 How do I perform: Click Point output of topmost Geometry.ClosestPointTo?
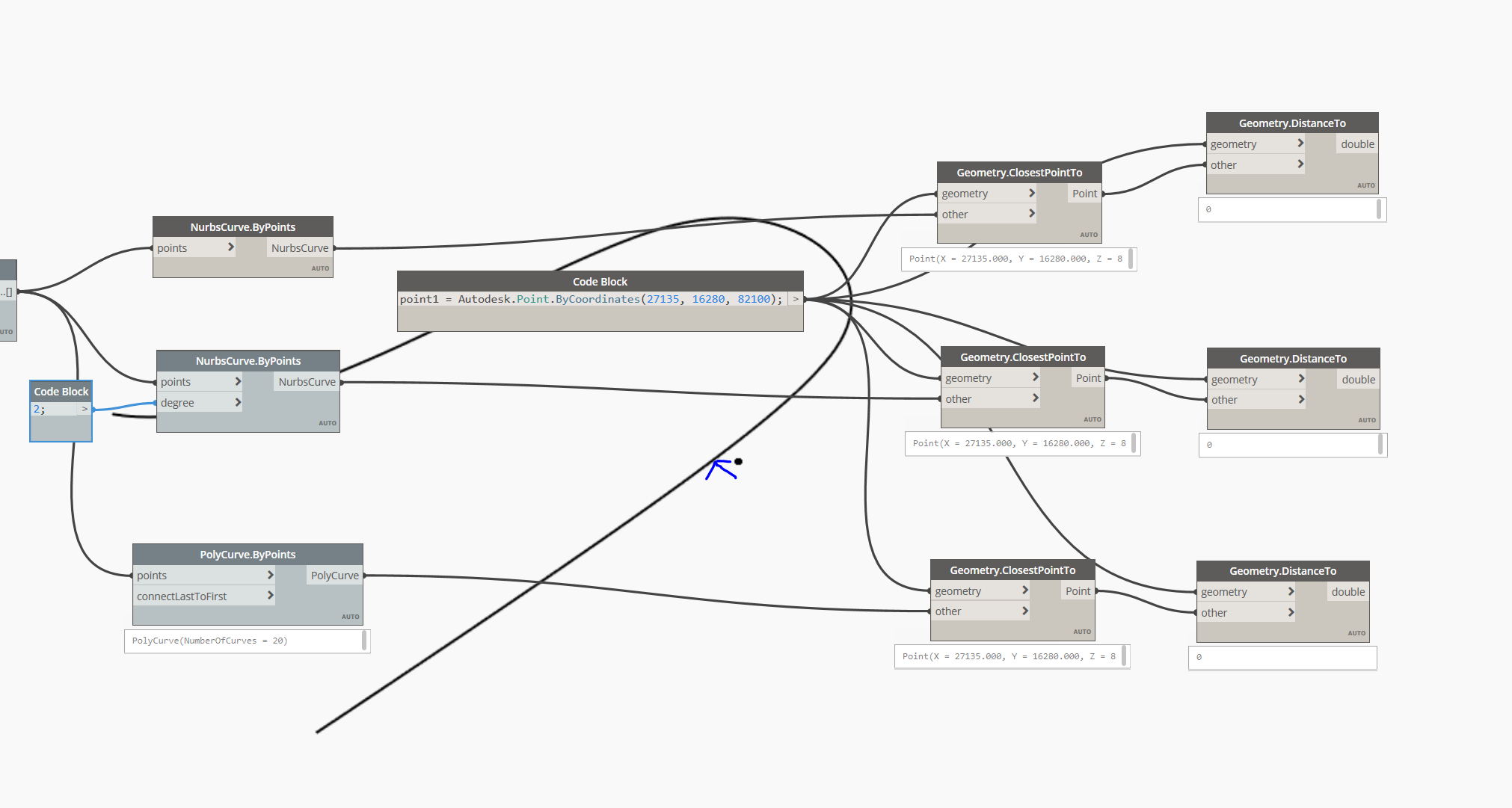(1084, 194)
